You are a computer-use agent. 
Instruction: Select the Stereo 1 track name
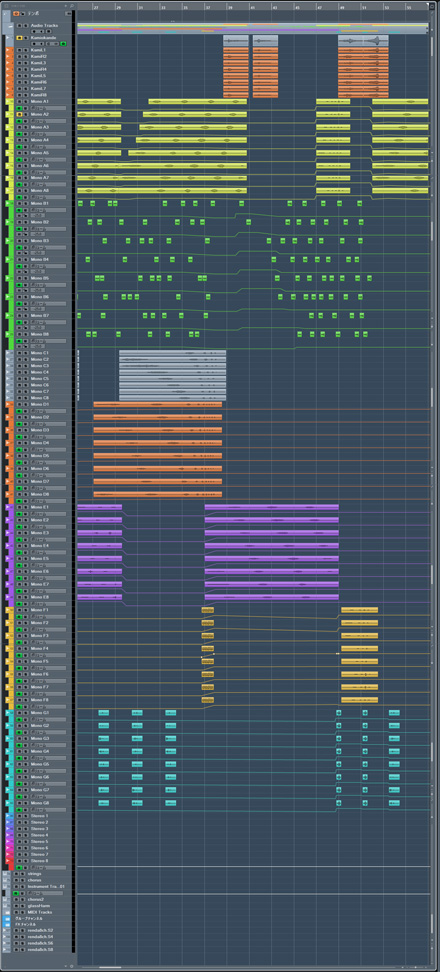tap(39, 816)
